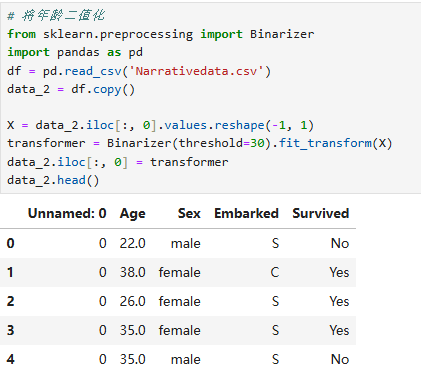Click the Survived cell 'Yes' in row 3
This screenshot has width=421, height=377.
(x=339, y=330)
